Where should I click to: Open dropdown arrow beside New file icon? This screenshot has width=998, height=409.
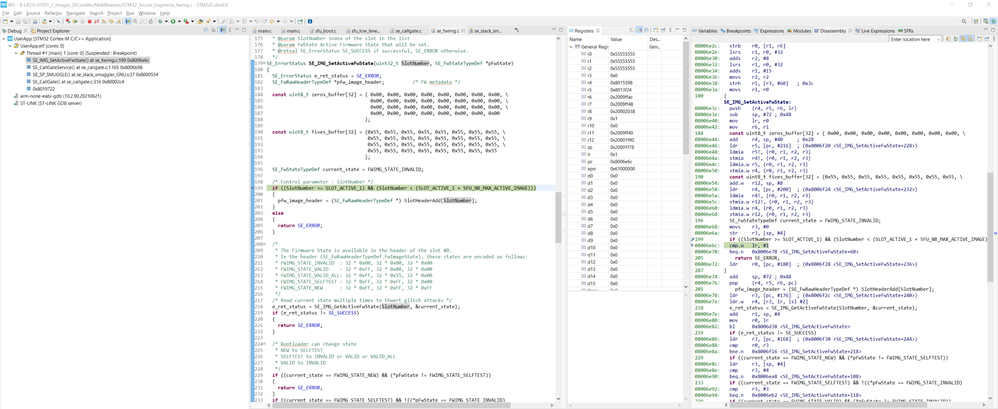(11, 22)
